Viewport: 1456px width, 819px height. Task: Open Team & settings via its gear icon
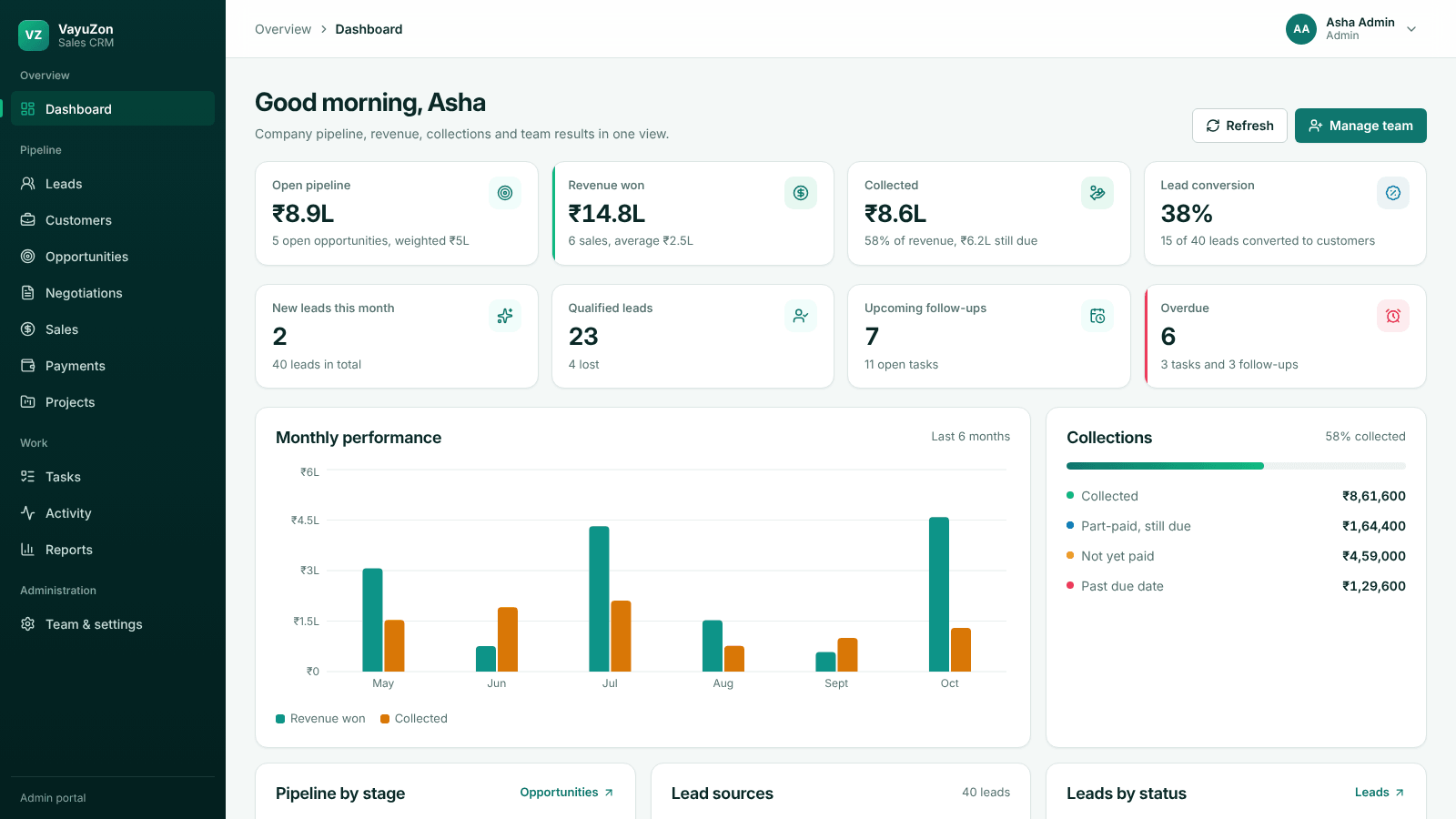pos(28,624)
